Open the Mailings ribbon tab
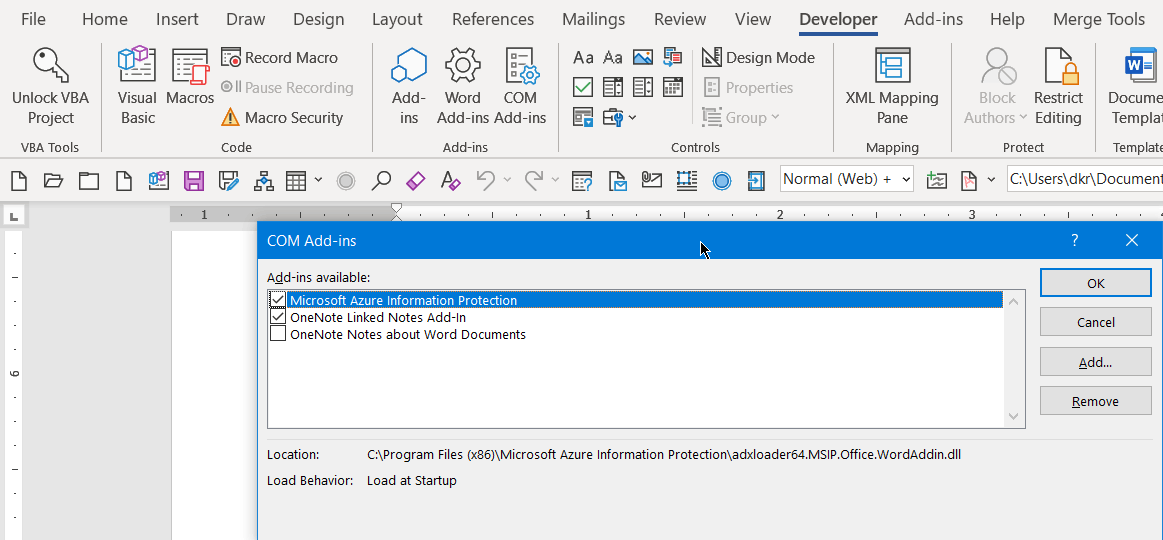The height and width of the screenshot is (540, 1163). point(593,19)
